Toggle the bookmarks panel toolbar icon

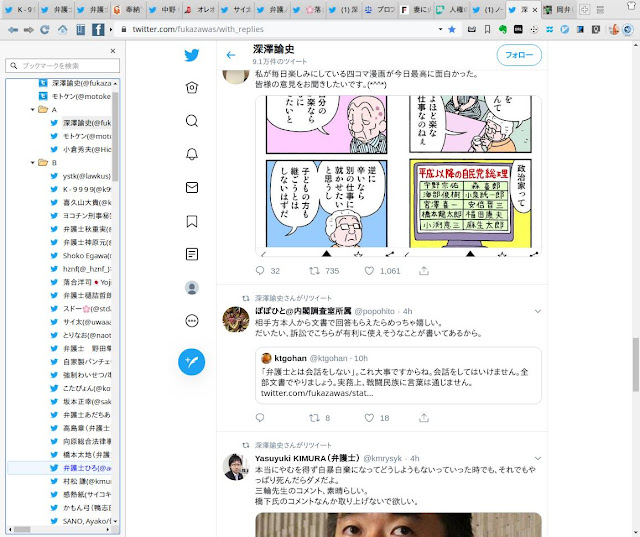[x=80, y=29]
